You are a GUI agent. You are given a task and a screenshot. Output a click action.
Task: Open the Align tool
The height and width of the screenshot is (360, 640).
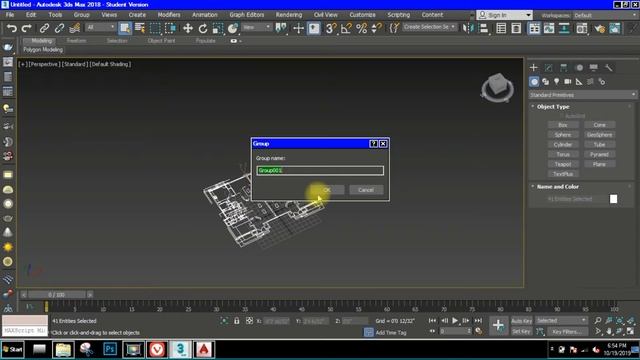click(484, 28)
